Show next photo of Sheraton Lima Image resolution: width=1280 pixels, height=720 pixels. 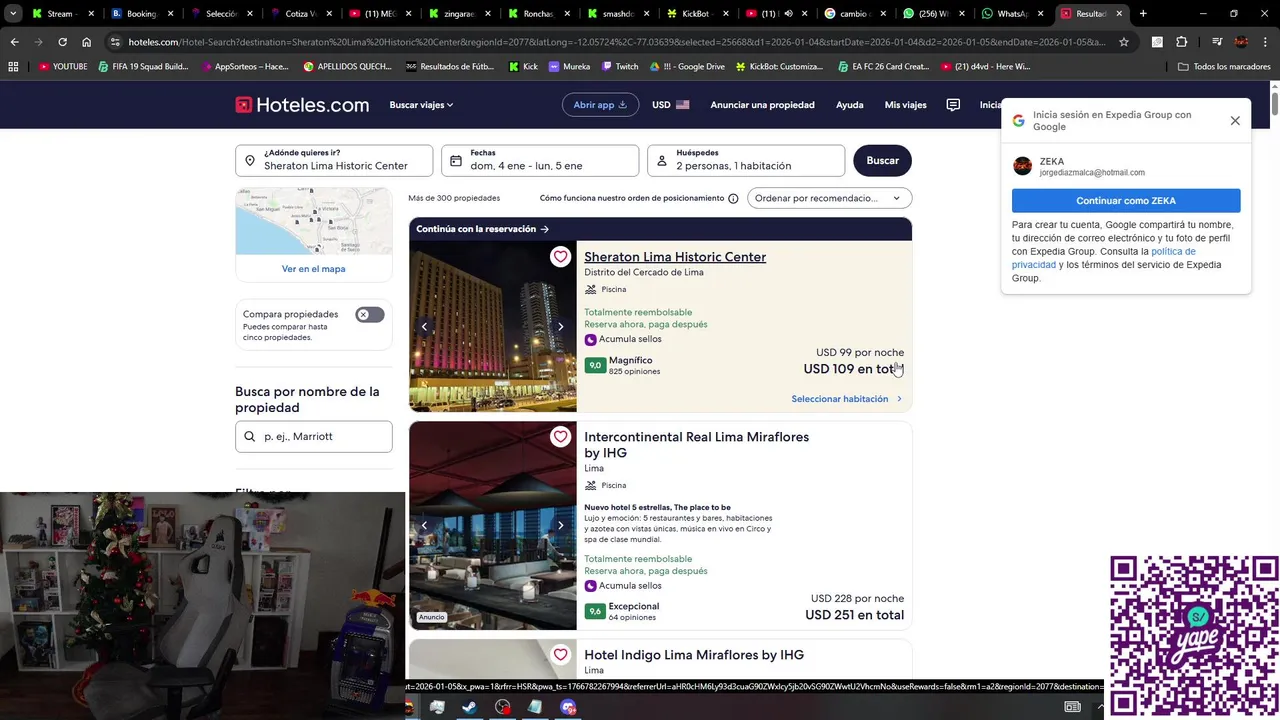tap(561, 327)
